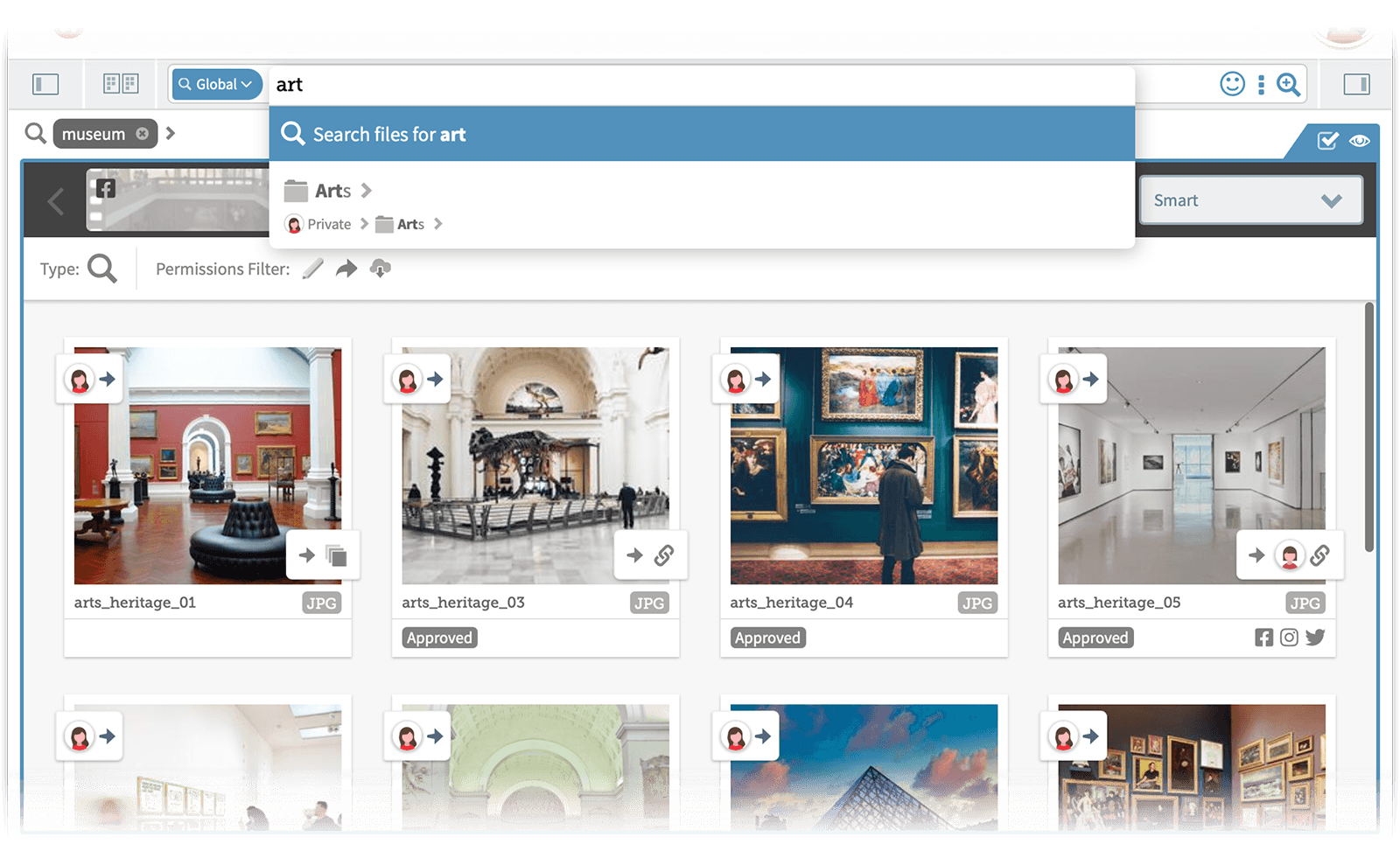Toggle the pencil edit permissions filter
This screenshot has width=1400, height=858.
[x=312, y=269]
